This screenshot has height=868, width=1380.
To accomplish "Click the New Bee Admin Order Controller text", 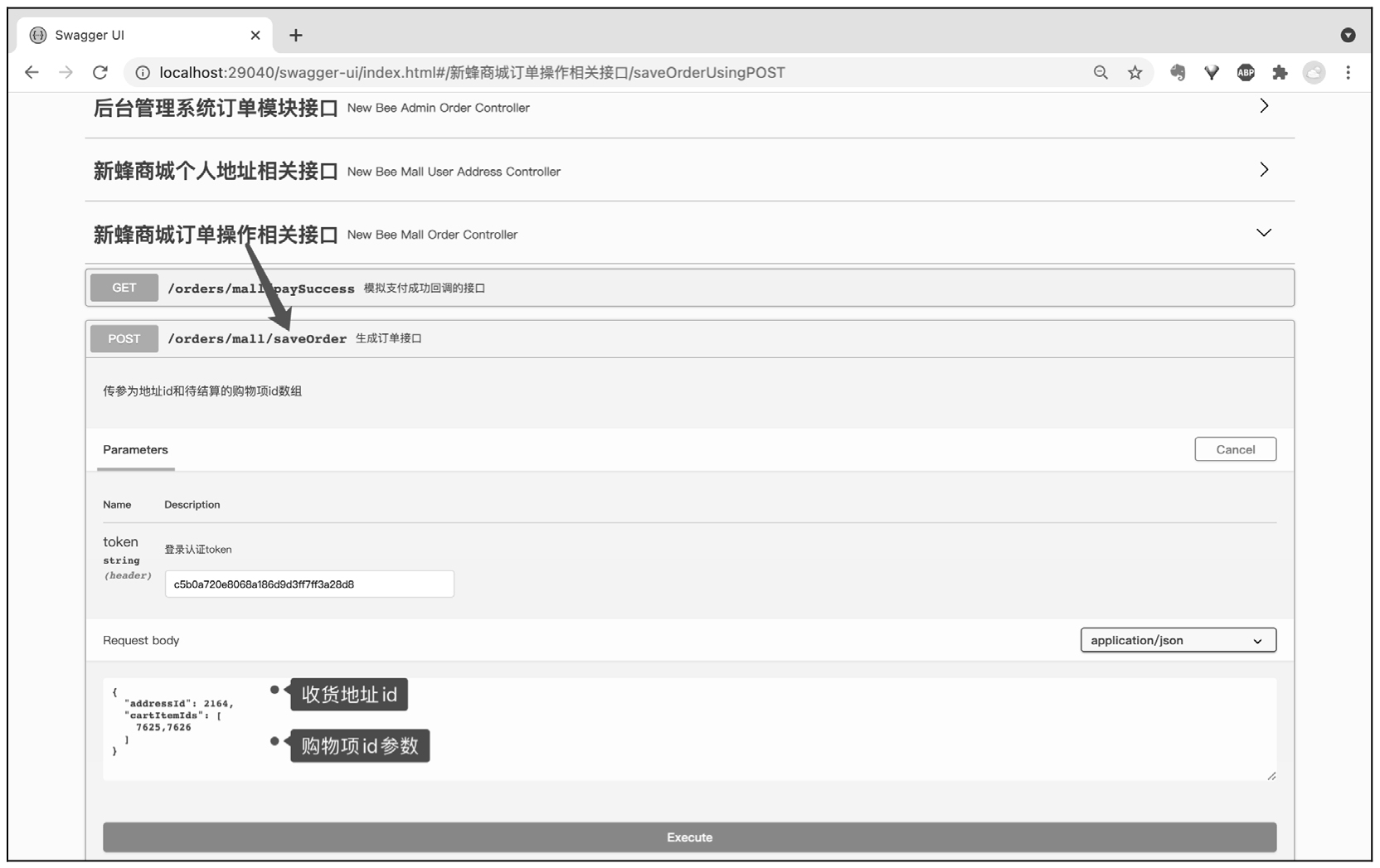I will 439,108.
